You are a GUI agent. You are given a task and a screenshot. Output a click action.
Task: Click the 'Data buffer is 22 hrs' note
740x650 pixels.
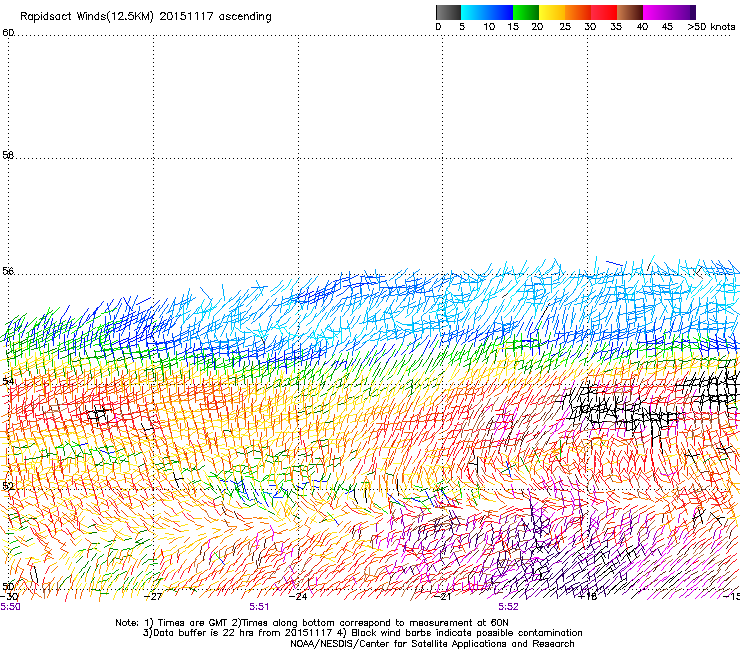pyautogui.click(x=362, y=633)
